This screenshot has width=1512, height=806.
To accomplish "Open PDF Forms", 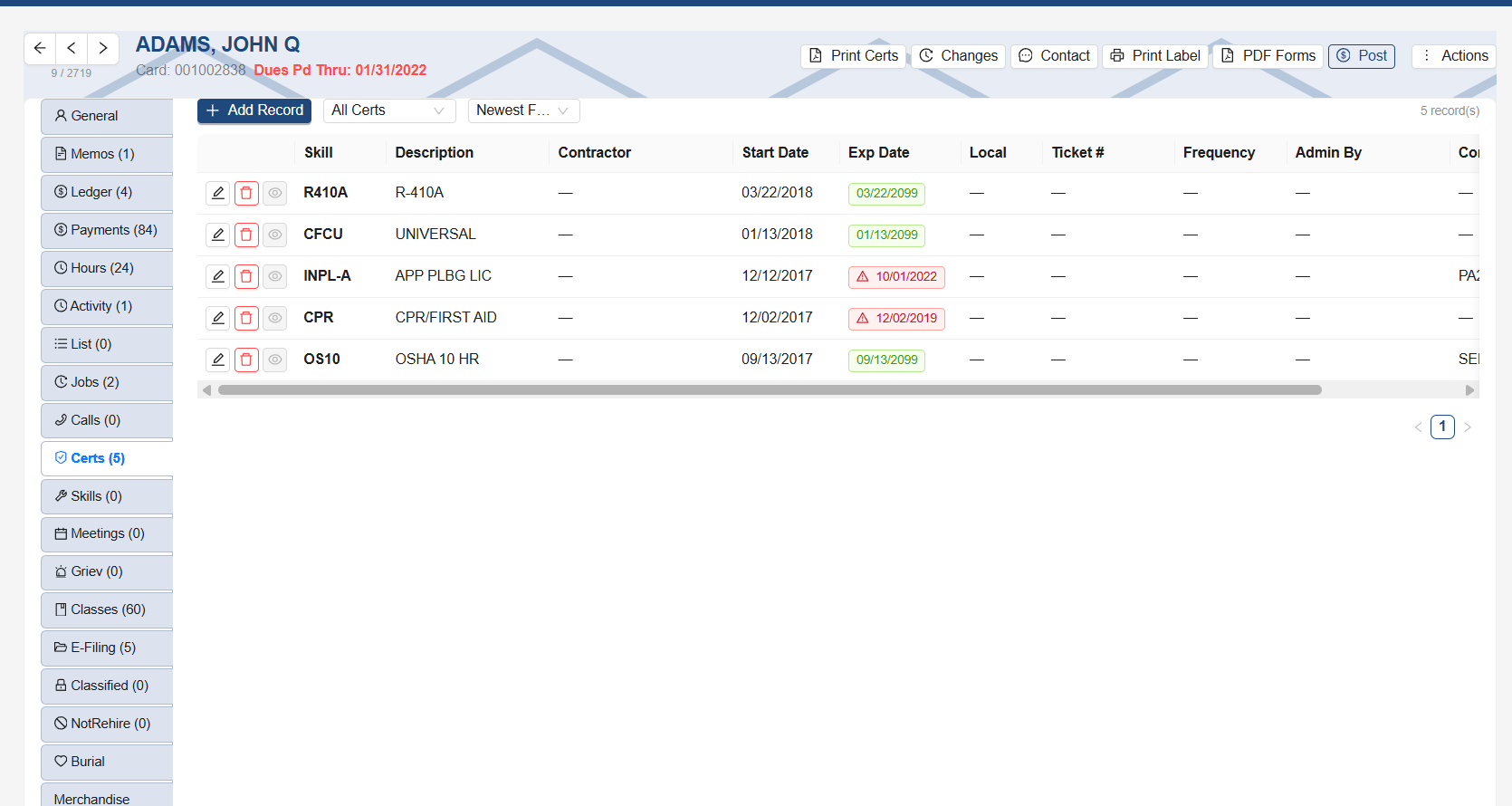I will [x=1268, y=56].
